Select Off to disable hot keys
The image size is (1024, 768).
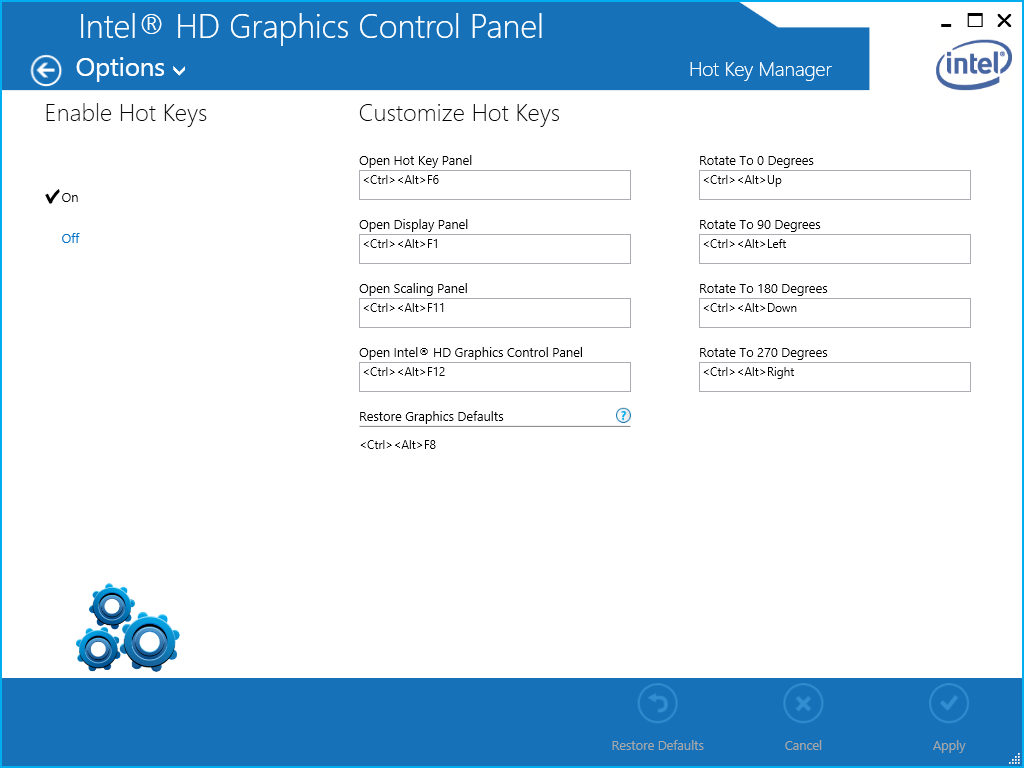(x=70, y=238)
